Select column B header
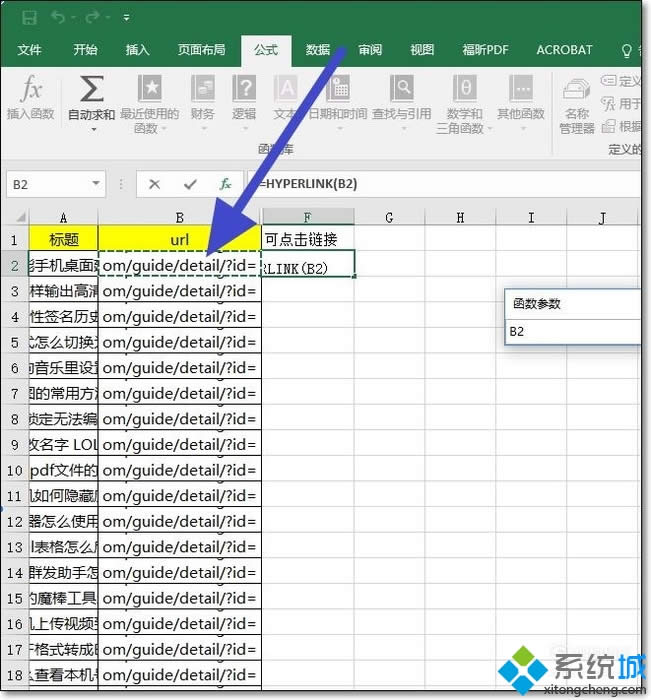 [179, 218]
